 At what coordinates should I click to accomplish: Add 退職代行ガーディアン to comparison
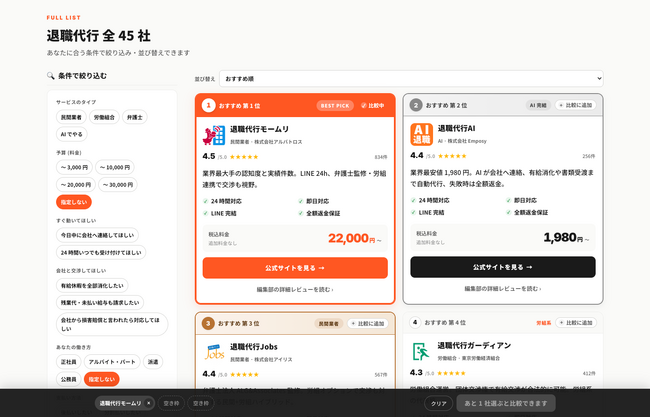pyautogui.click(x=576, y=322)
